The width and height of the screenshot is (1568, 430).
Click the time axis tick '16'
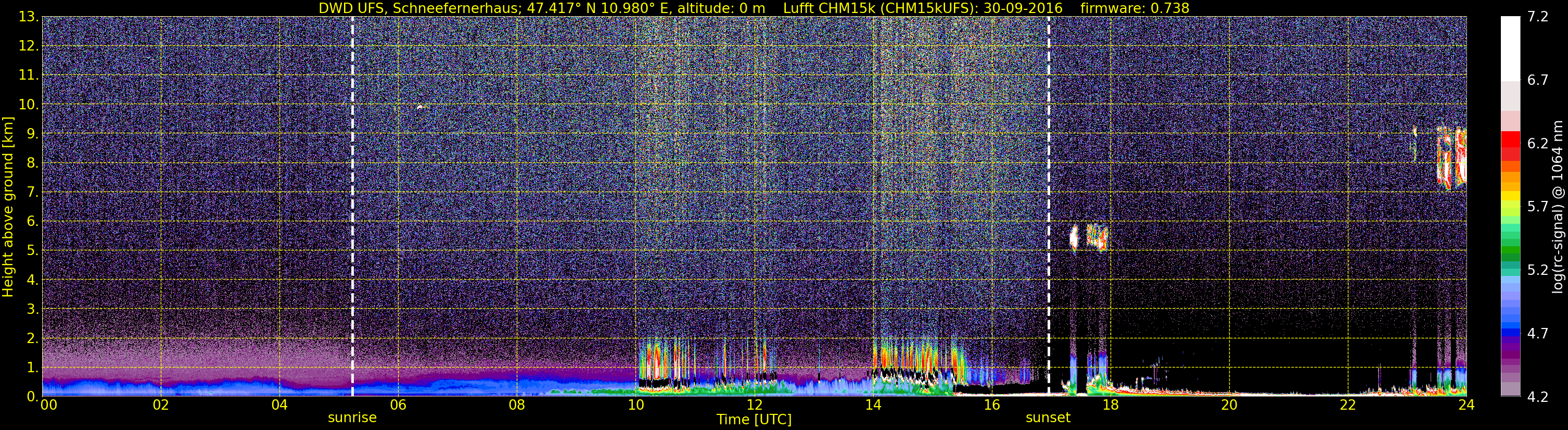click(991, 406)
